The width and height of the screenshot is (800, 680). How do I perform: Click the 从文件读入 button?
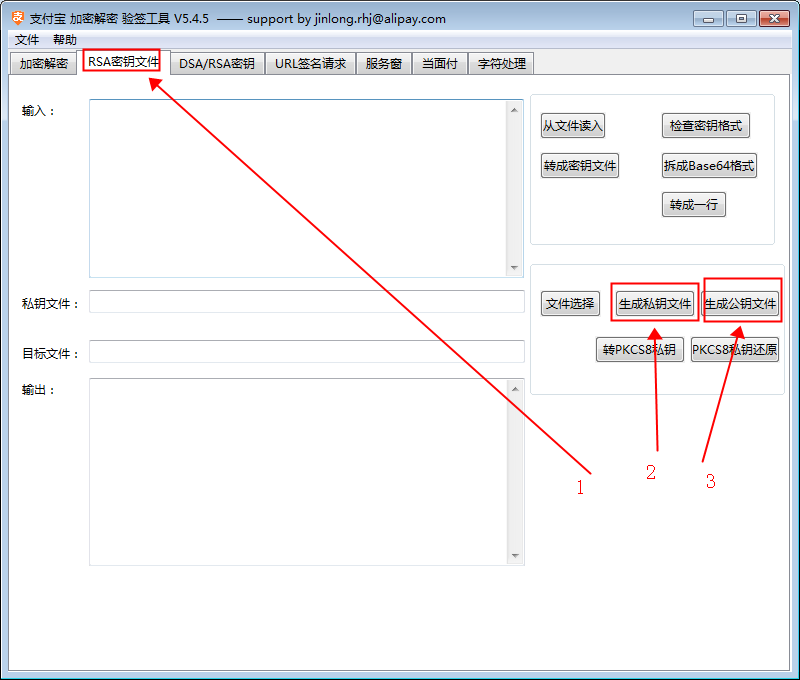[572, 125]
